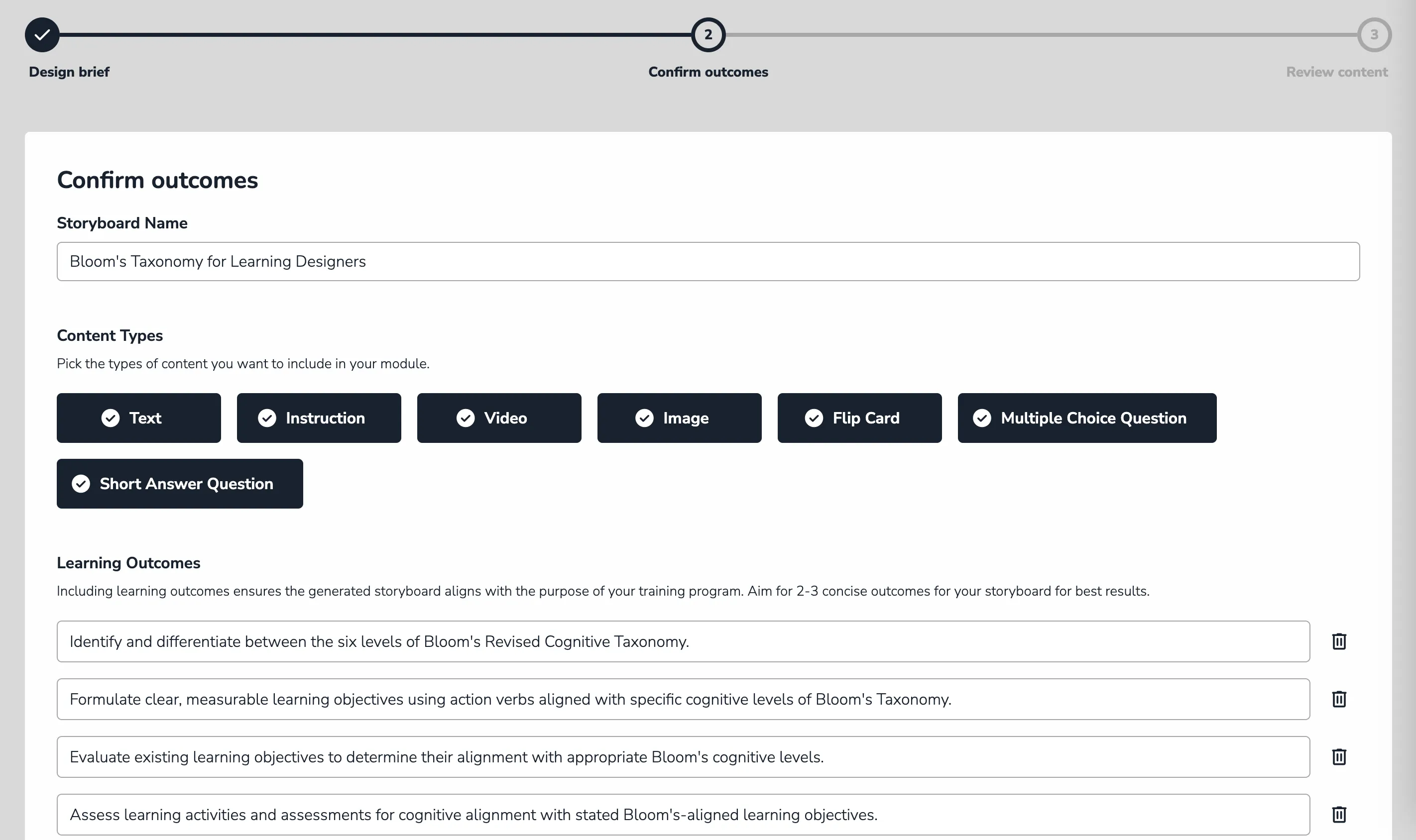Click the delete icon next to the first learning outcome

pyautogui.click(x=1338, y=641)
